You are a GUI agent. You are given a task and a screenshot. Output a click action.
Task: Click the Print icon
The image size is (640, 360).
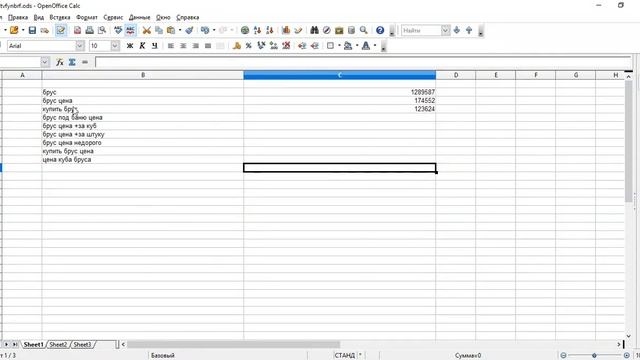(x=89, y=30)
